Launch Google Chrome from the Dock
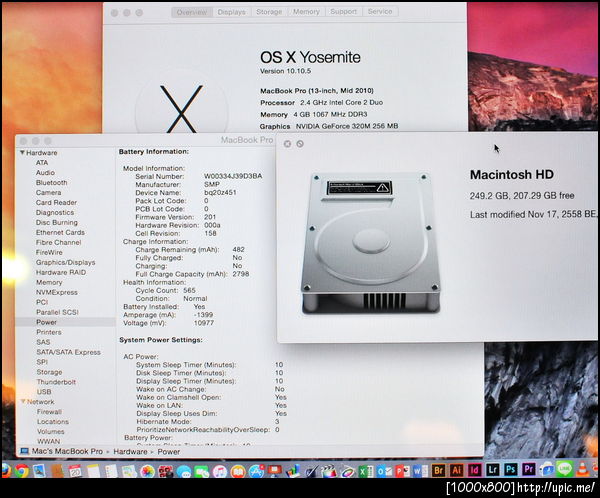Screen dimensions: 600x498 [x=22, y=471]
